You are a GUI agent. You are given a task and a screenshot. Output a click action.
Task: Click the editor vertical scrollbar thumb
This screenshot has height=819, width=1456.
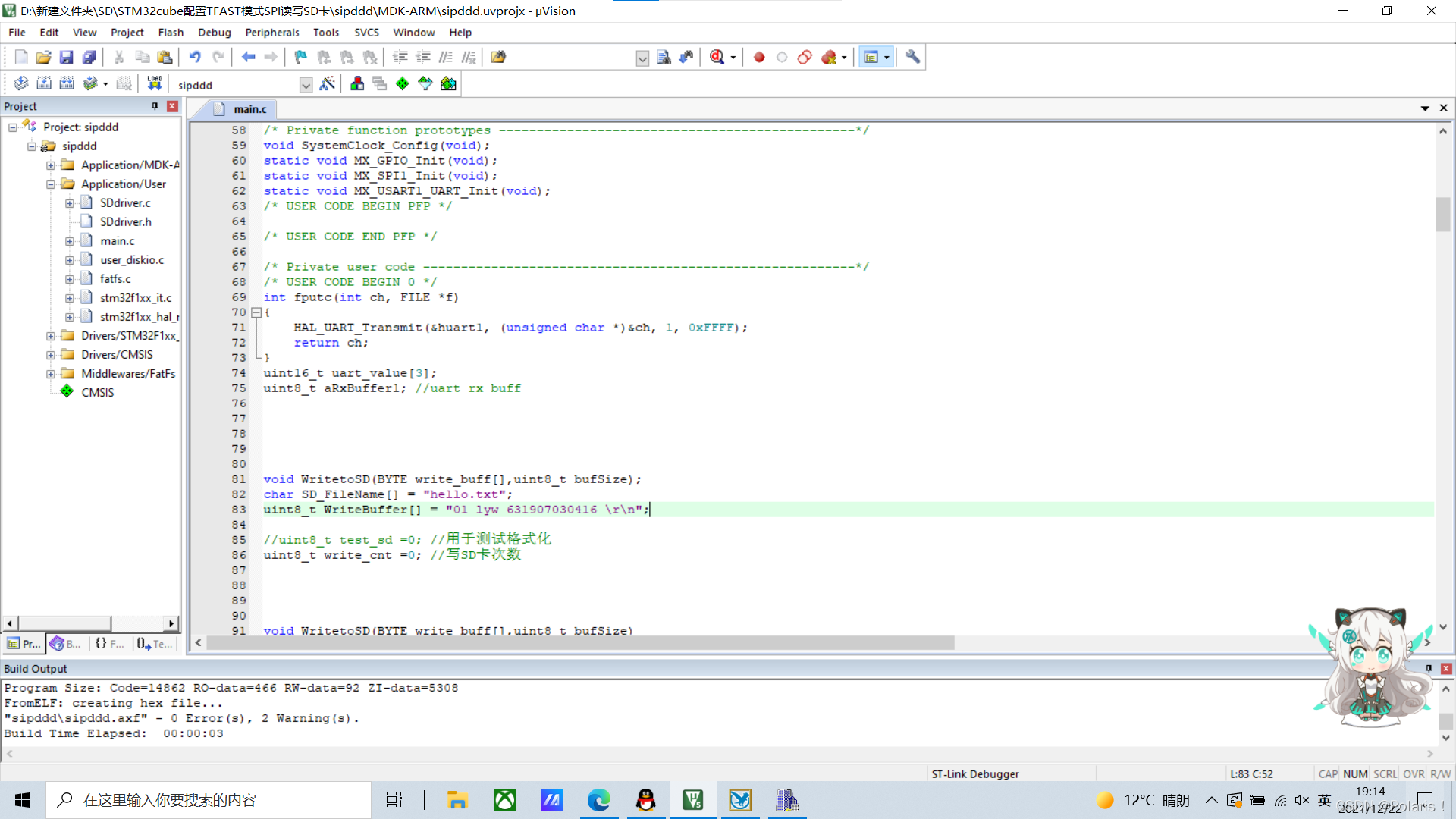point(1443,214)
